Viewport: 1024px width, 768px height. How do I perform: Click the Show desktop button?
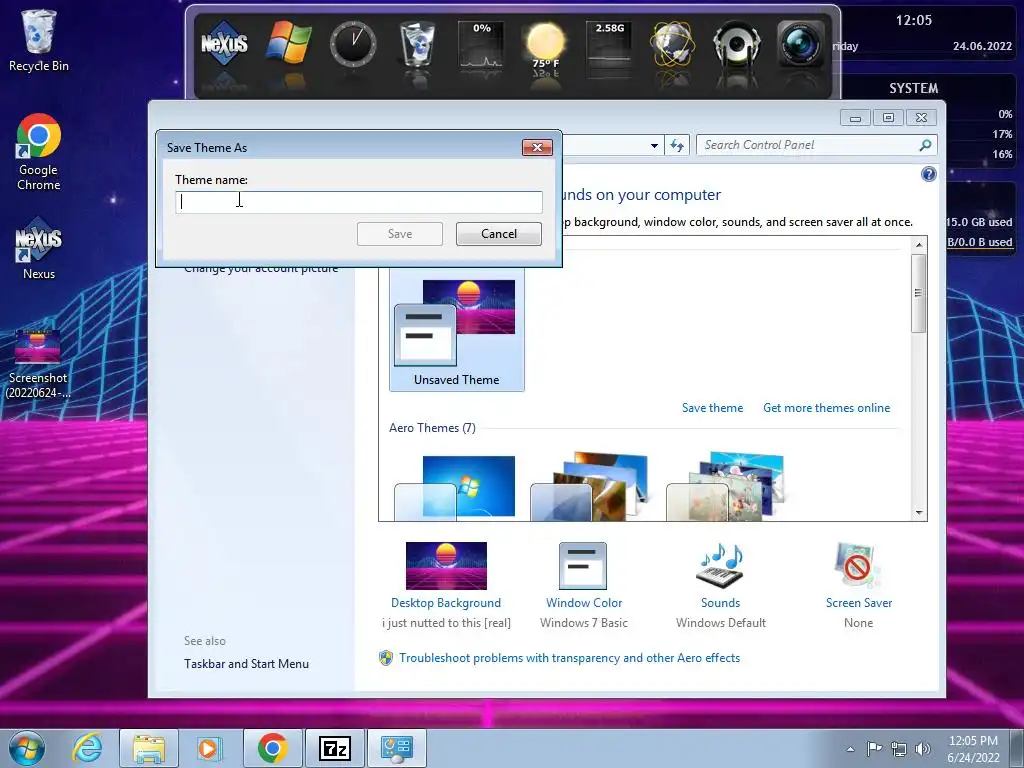pos(1018,748)
